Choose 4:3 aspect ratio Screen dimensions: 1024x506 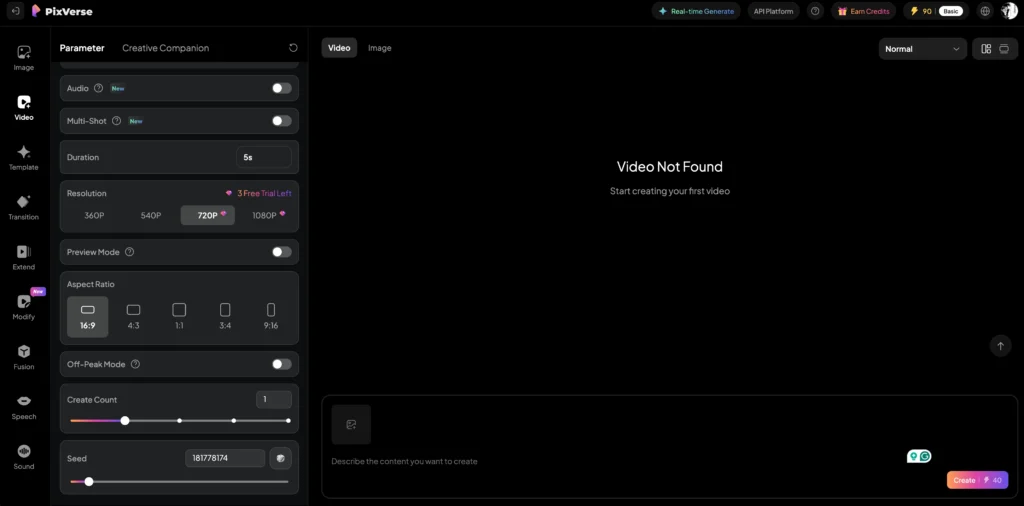(133, 317)
